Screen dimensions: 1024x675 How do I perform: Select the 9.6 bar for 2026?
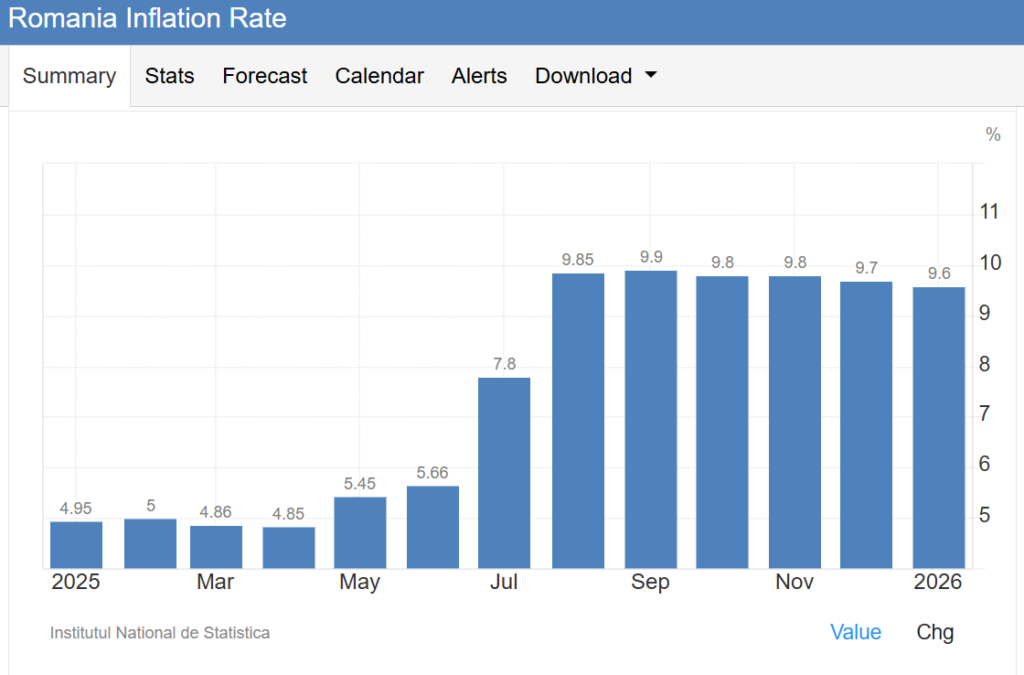point(938,428)
